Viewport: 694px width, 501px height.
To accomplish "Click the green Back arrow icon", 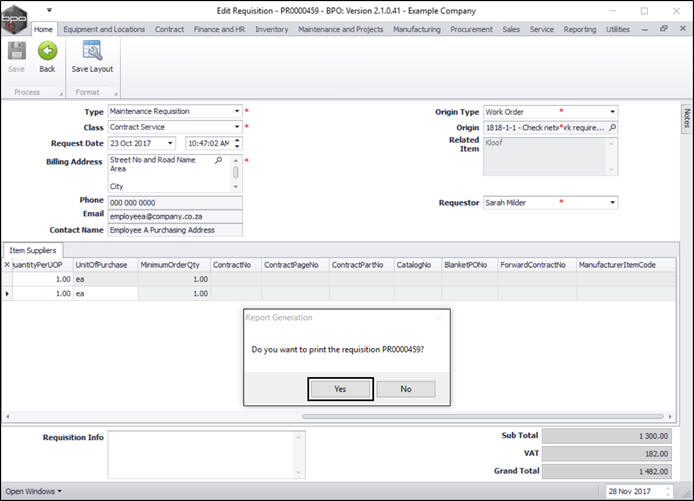I will tap(47, 51).
